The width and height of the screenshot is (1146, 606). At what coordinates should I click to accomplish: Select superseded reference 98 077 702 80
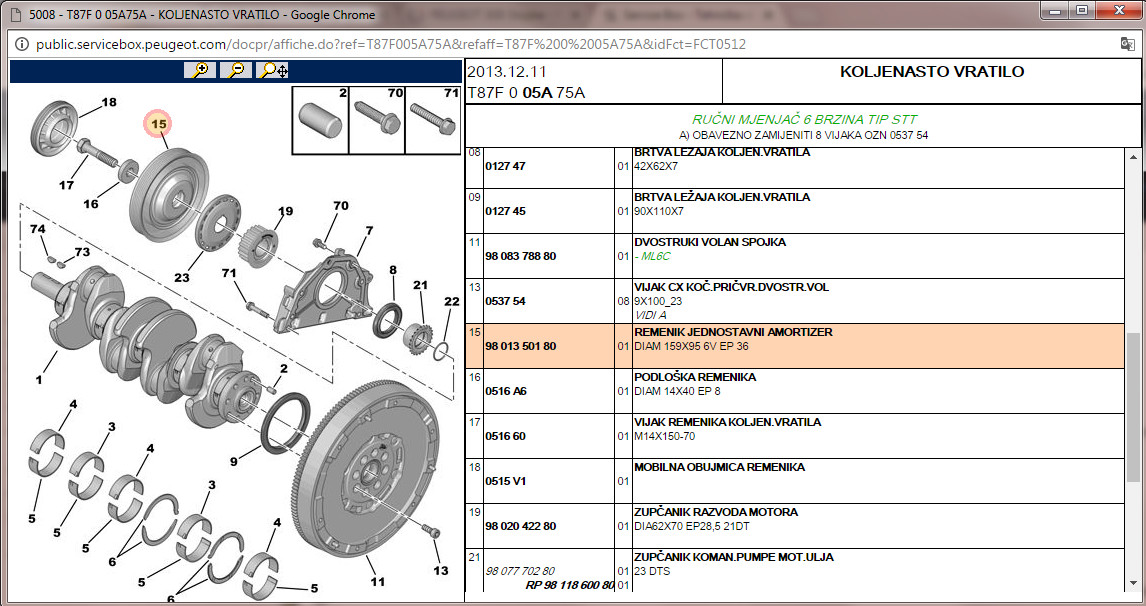click(520, 571)
